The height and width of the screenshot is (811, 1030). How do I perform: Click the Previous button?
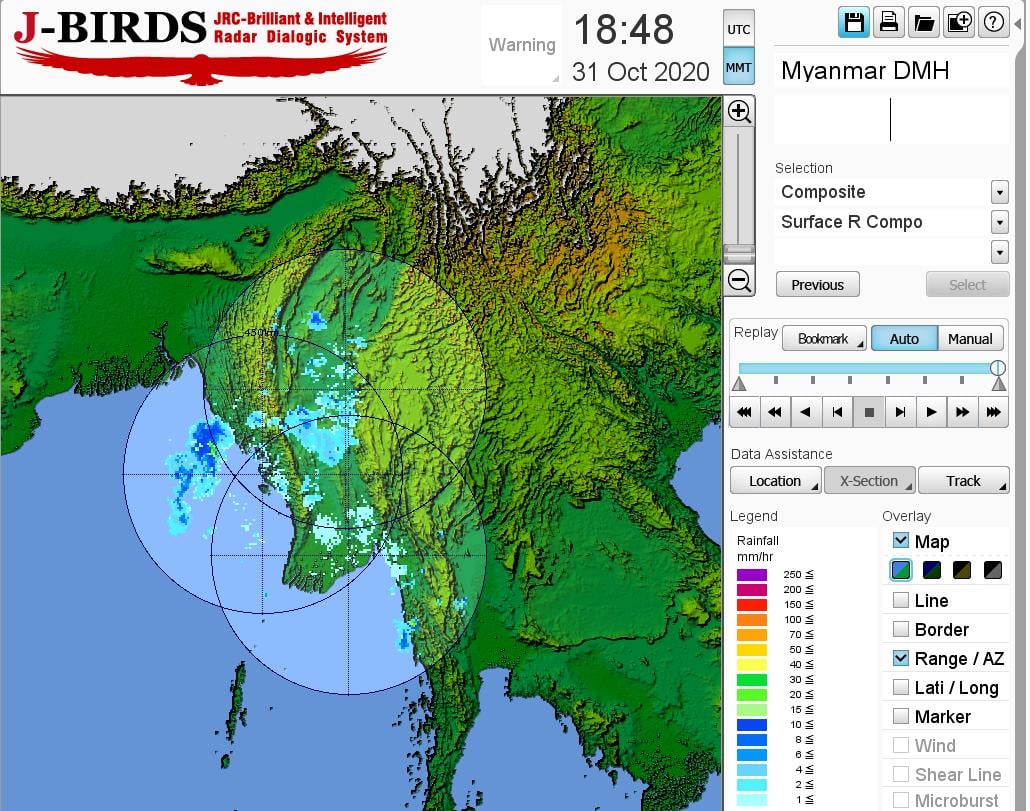(817, 285)
